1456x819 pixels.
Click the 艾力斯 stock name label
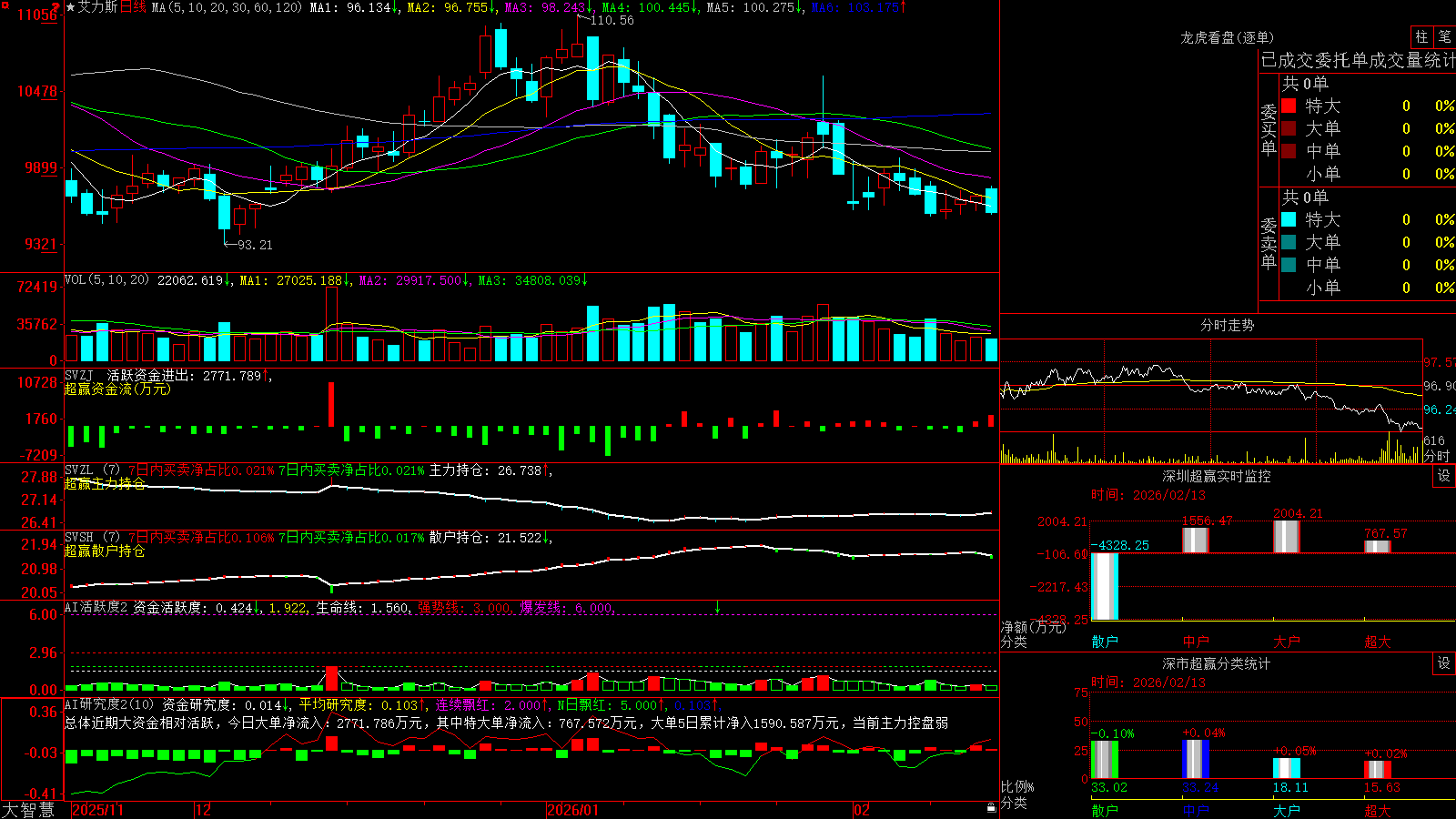(x=98, y=7)
